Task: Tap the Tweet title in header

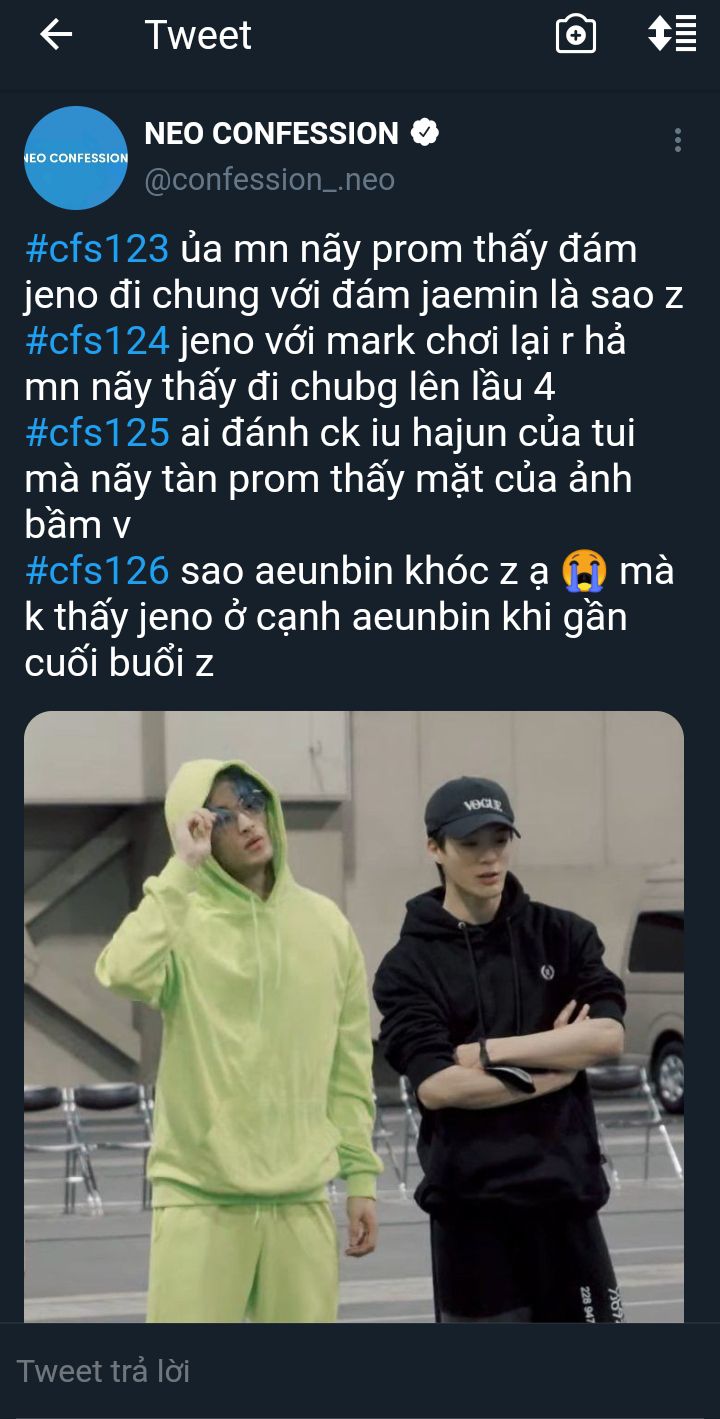Action: (198, 35)
